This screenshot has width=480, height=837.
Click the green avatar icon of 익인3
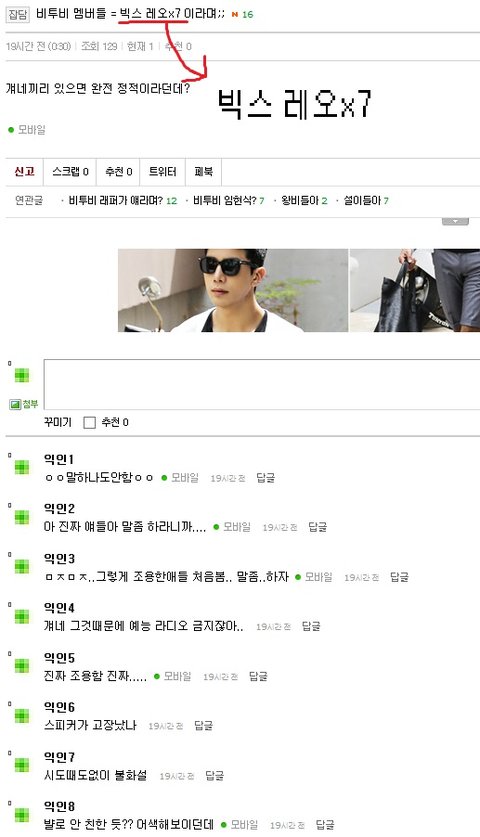click(x=22, y=566)
